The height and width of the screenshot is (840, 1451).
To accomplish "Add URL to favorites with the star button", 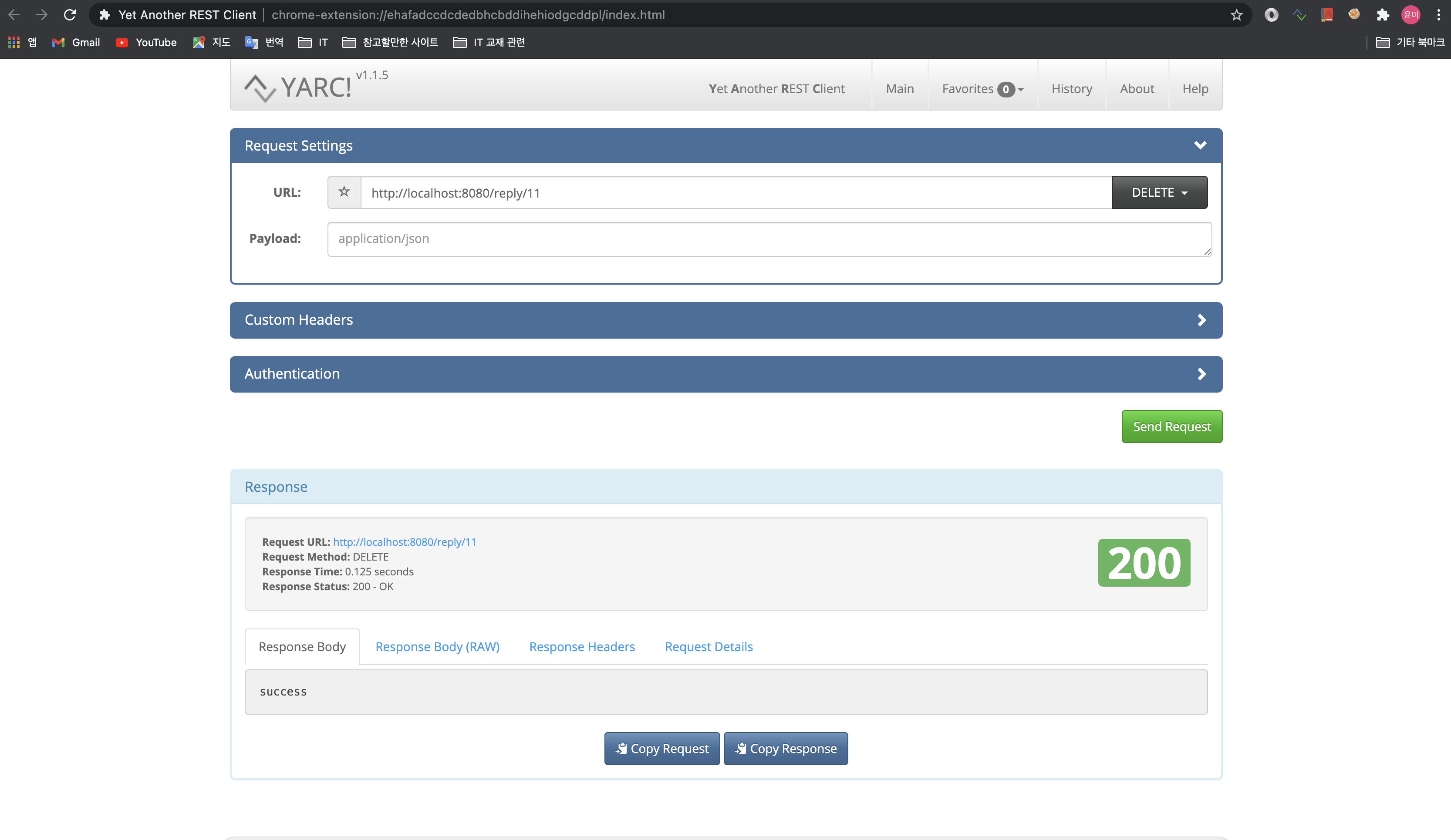I will (344, 192).
